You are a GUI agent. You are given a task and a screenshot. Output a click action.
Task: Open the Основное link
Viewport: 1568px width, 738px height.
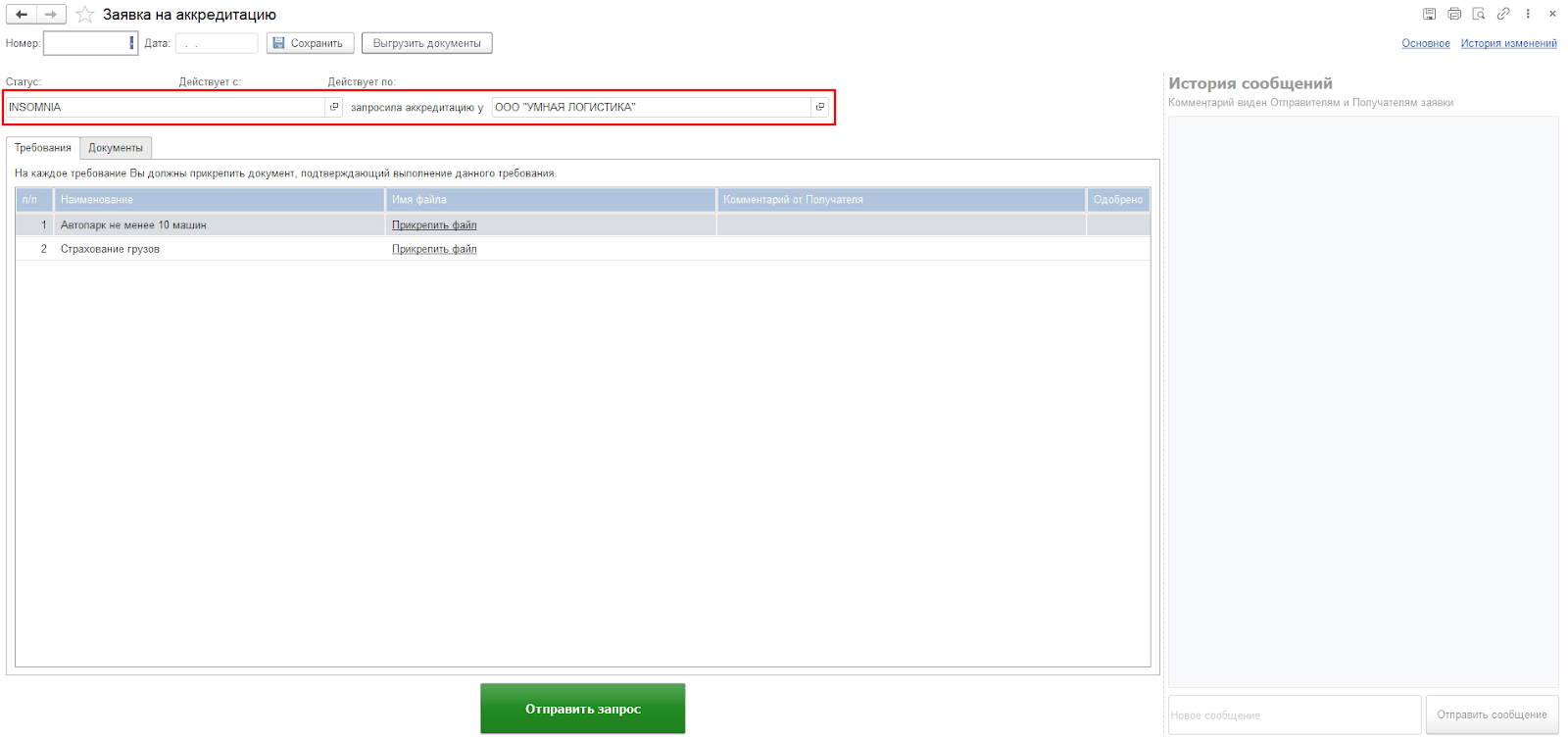[x=1426, y=43]
